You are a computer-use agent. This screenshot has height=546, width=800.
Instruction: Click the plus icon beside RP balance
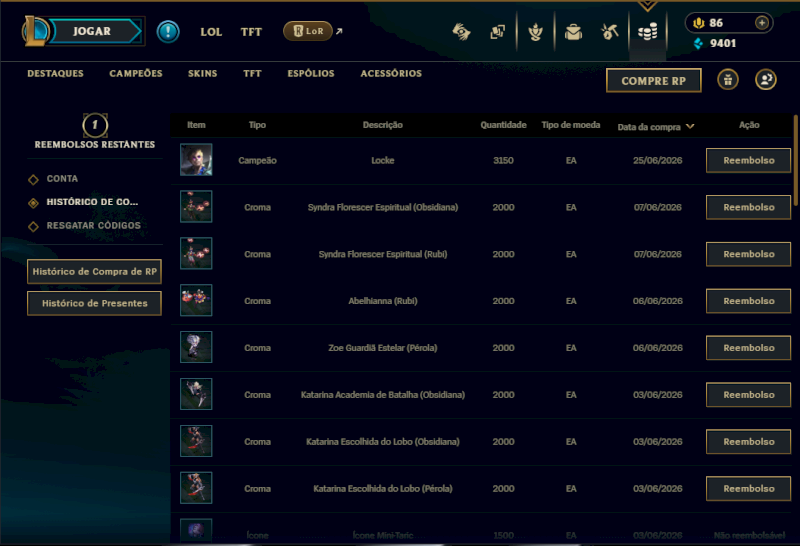(x=762, y=23)
